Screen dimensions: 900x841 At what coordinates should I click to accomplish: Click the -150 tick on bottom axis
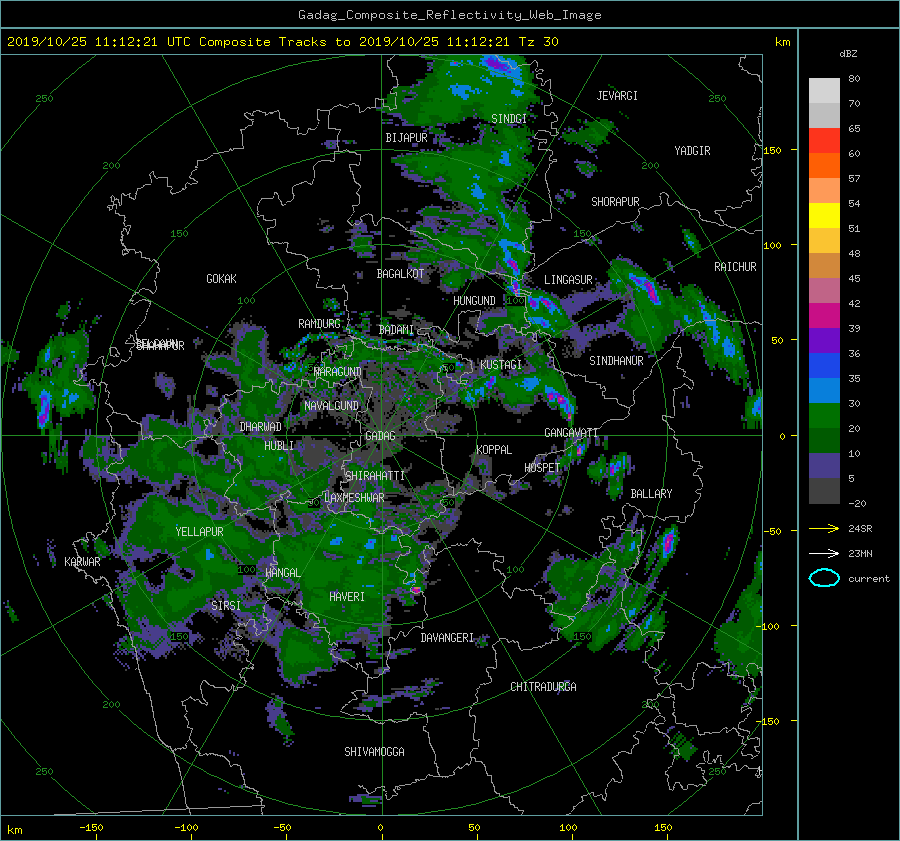pyautogui.click(x=91, y=827)
